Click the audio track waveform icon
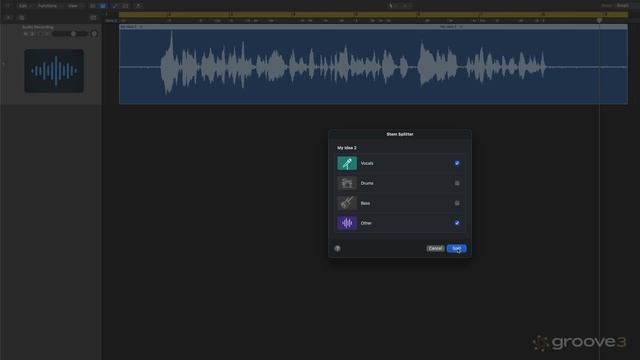The width and height of the screenshot is (640, 360). tap(54, 71)
